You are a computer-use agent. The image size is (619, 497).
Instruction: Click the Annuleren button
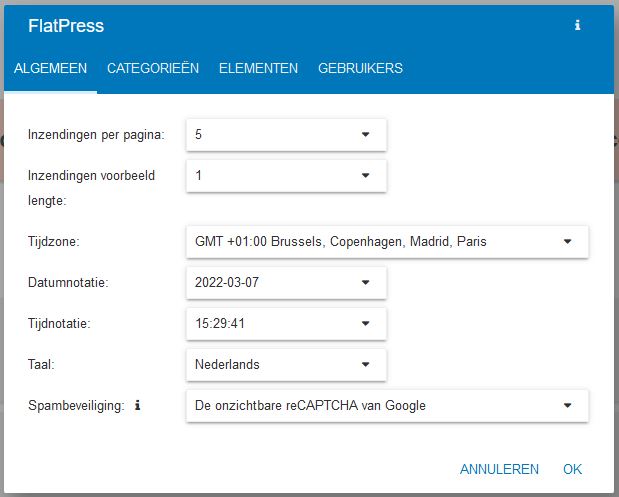tap(499, 469)
